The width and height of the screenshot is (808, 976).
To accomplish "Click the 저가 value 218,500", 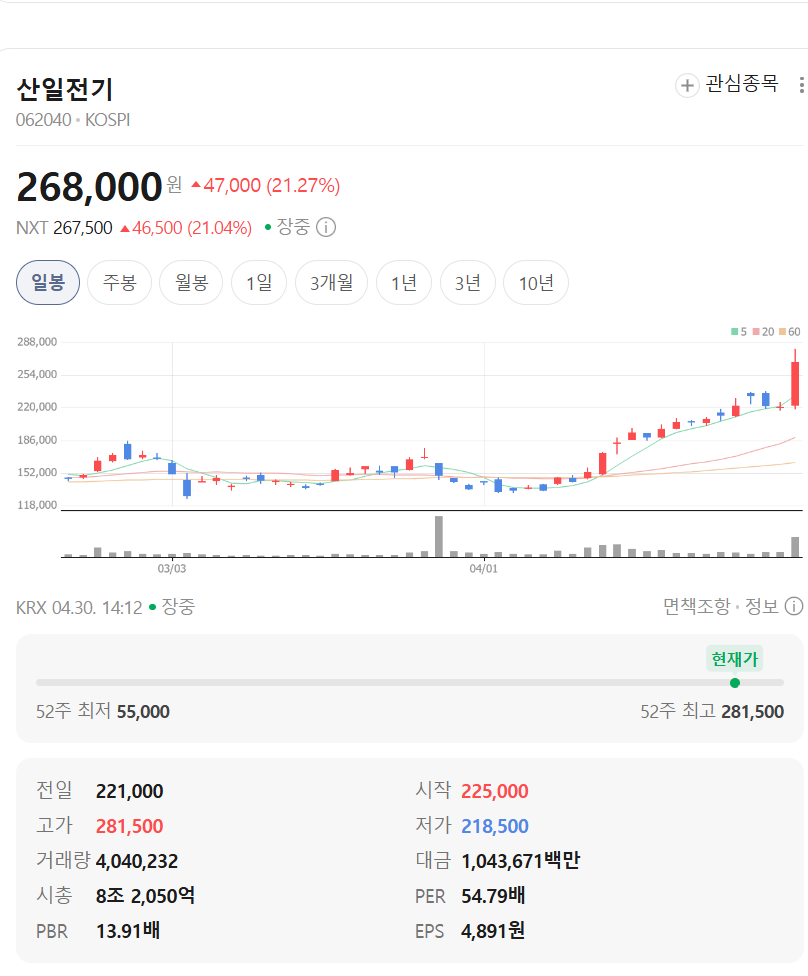I will click(495, 826).
